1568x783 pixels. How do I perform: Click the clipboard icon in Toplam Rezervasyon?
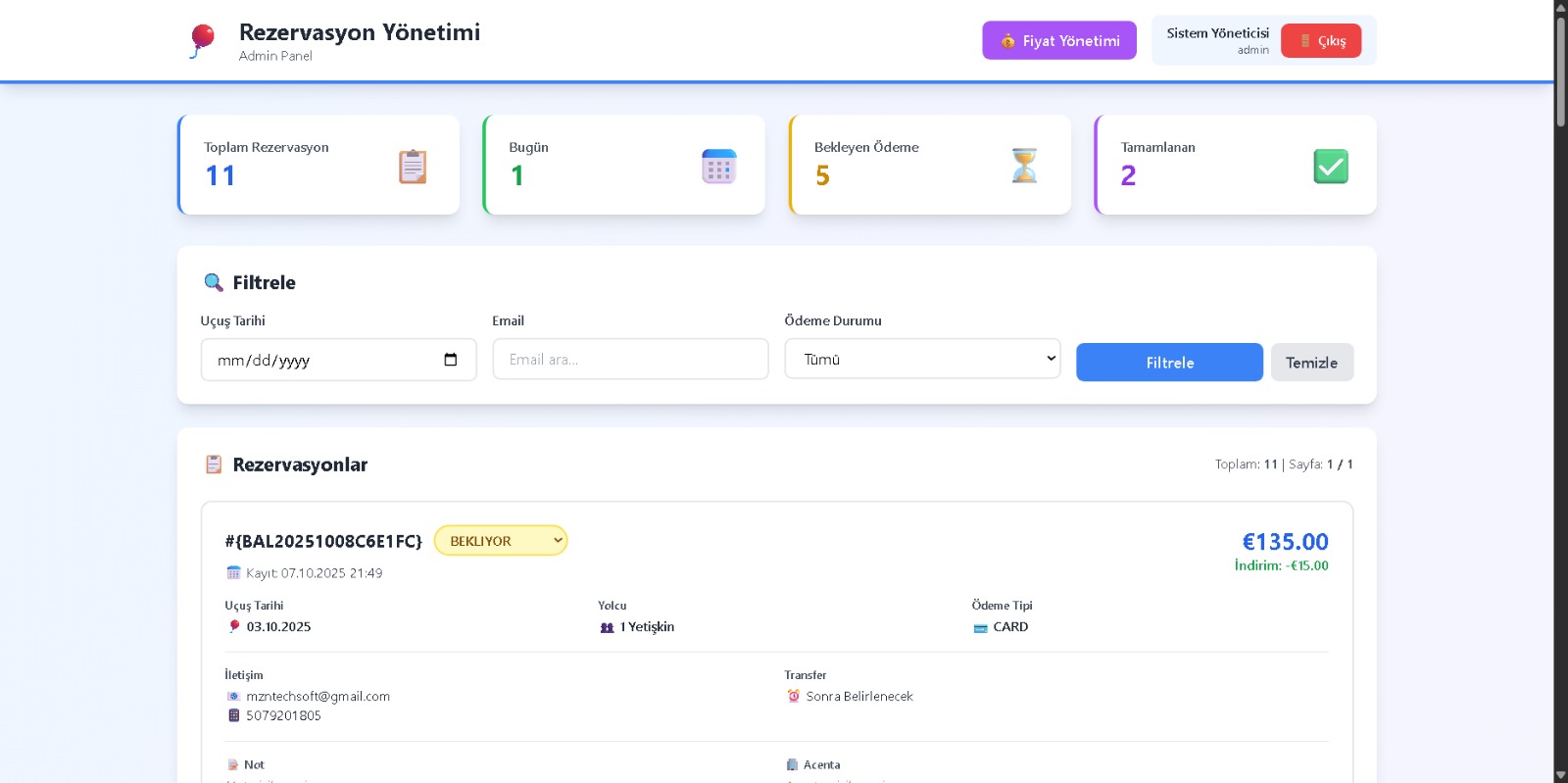point(413,167)
